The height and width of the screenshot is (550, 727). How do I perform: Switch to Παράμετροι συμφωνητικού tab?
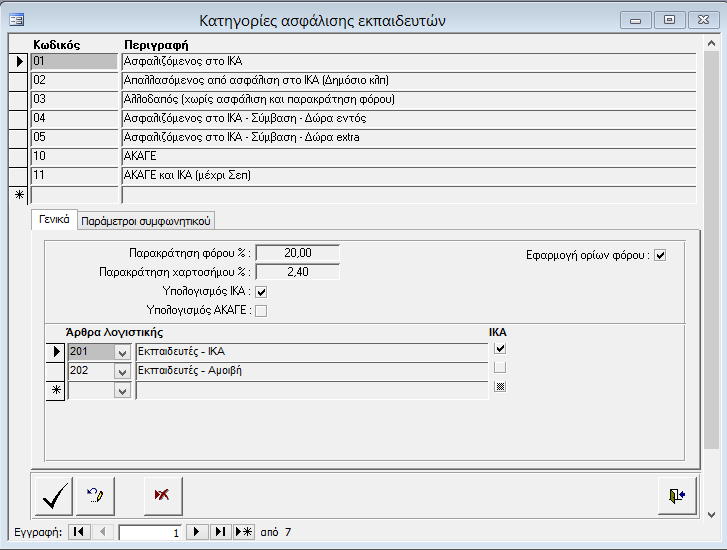tap(146, 221)
